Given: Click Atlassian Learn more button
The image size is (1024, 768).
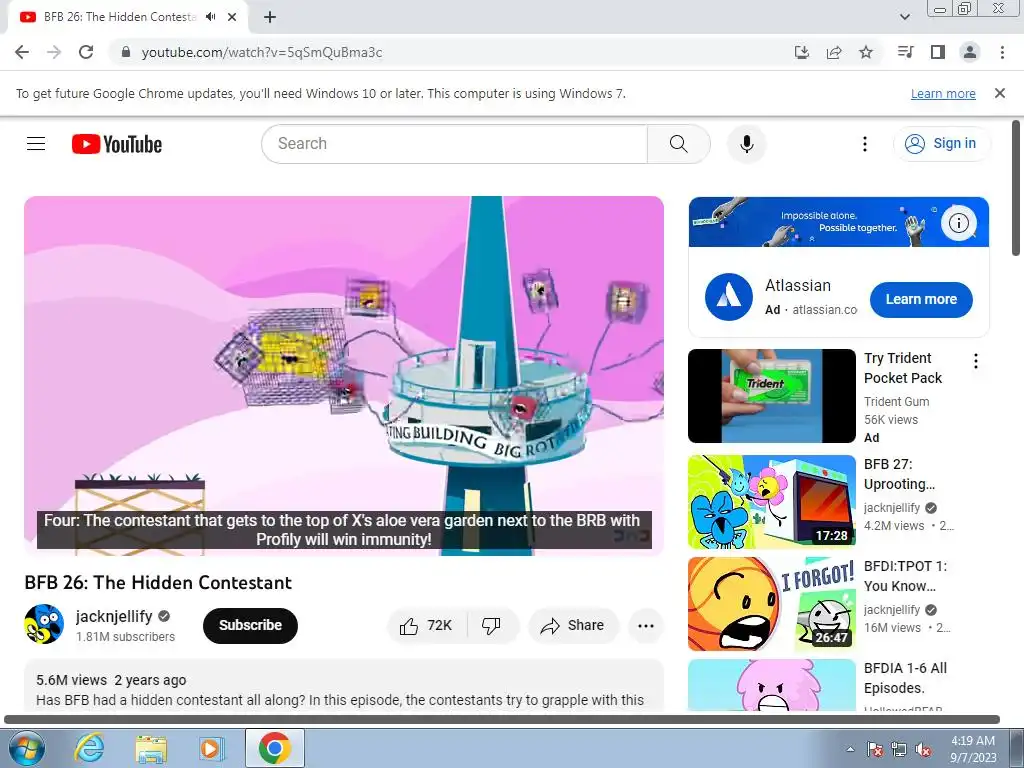Looking at the screenshot, I should point(921,299).
